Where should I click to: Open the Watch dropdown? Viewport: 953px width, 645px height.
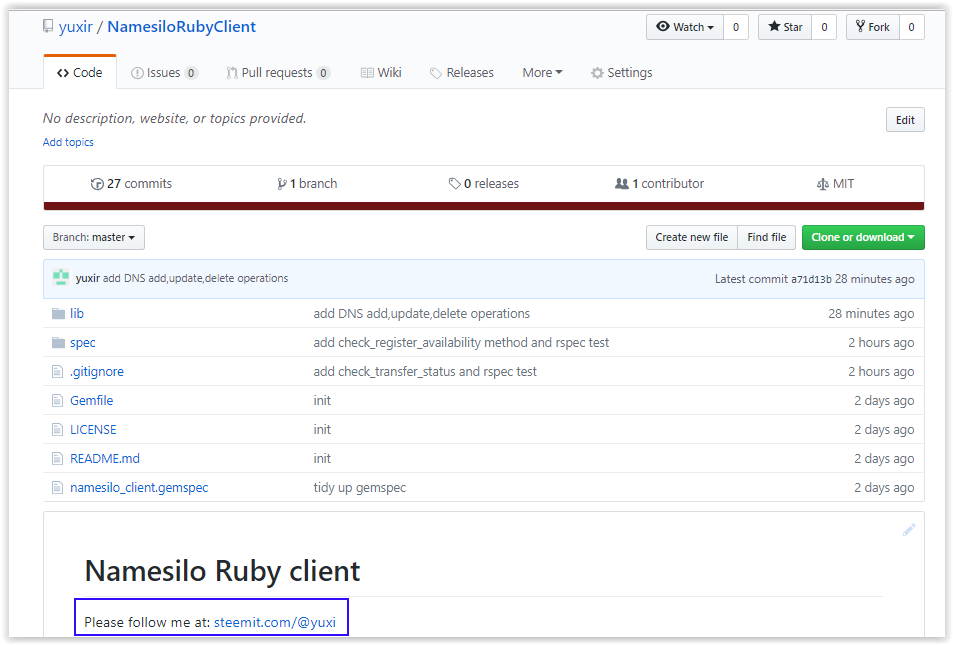(x=685, y=27)
